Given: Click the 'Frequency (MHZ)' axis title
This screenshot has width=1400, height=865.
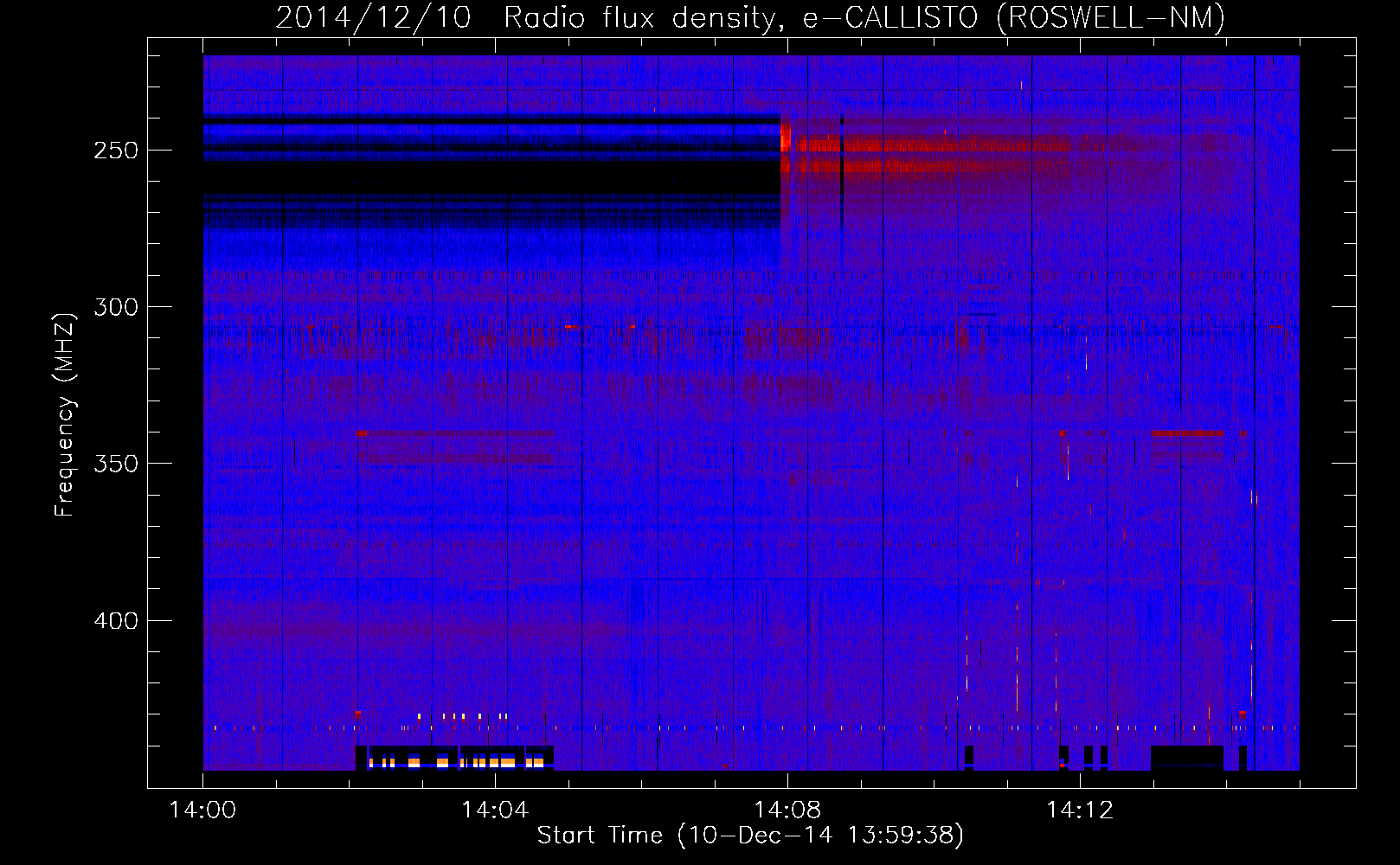Looking at the screenshot, I should click(65, 414).
